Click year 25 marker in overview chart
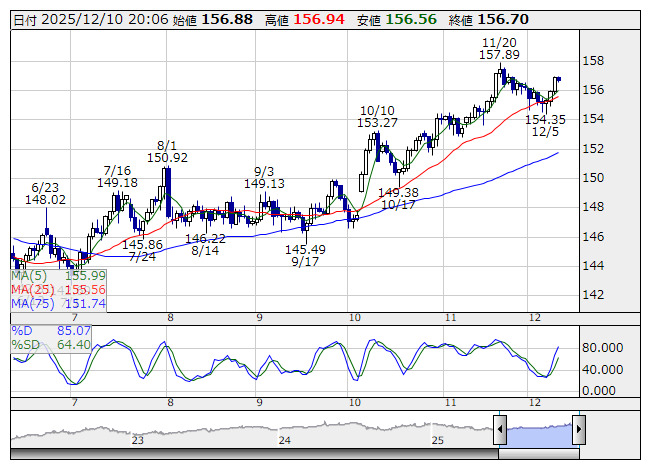This screenshot has width=653, height=470. [x=437, y=440]
